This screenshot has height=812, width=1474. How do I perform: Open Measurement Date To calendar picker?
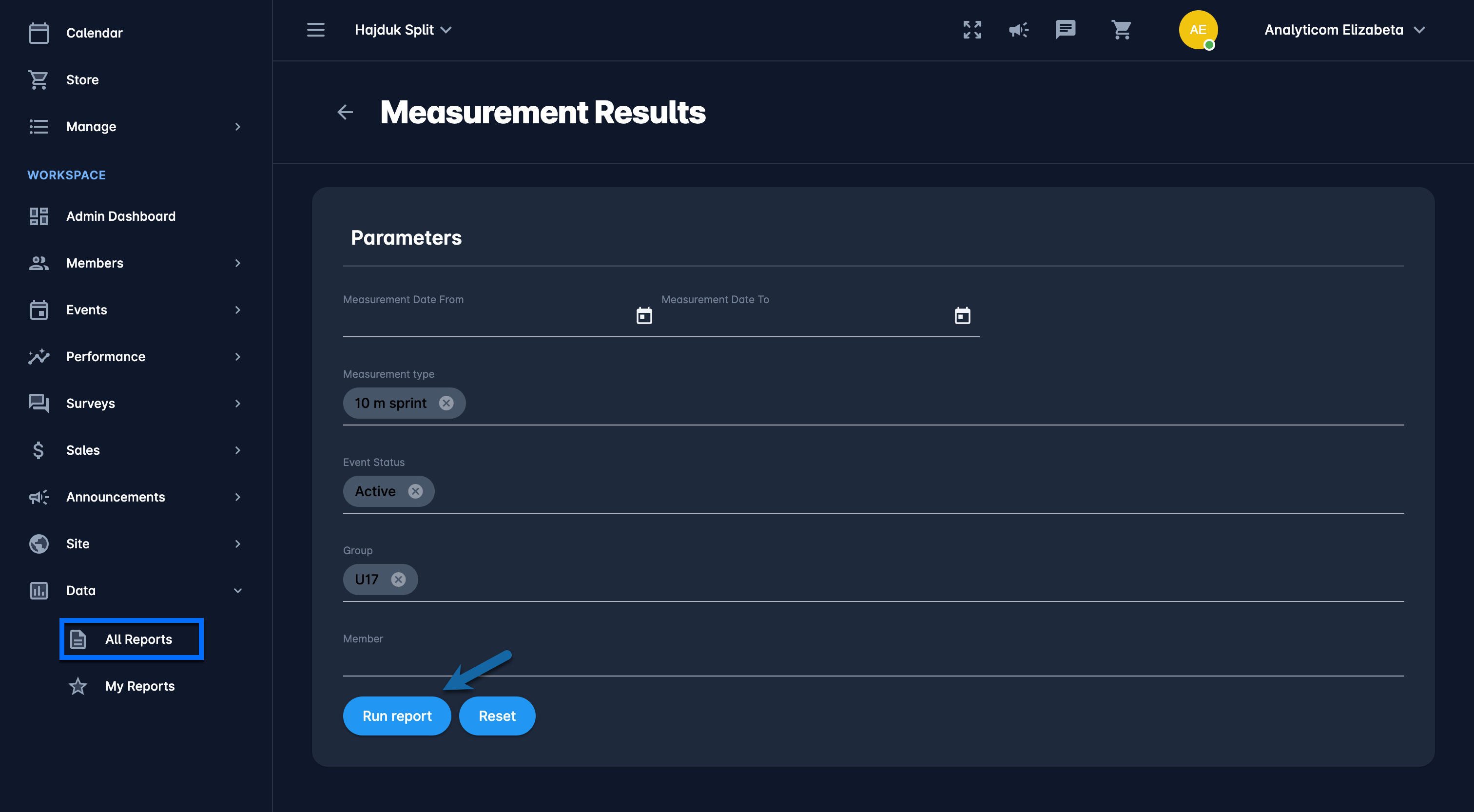(x=962, y=315)
